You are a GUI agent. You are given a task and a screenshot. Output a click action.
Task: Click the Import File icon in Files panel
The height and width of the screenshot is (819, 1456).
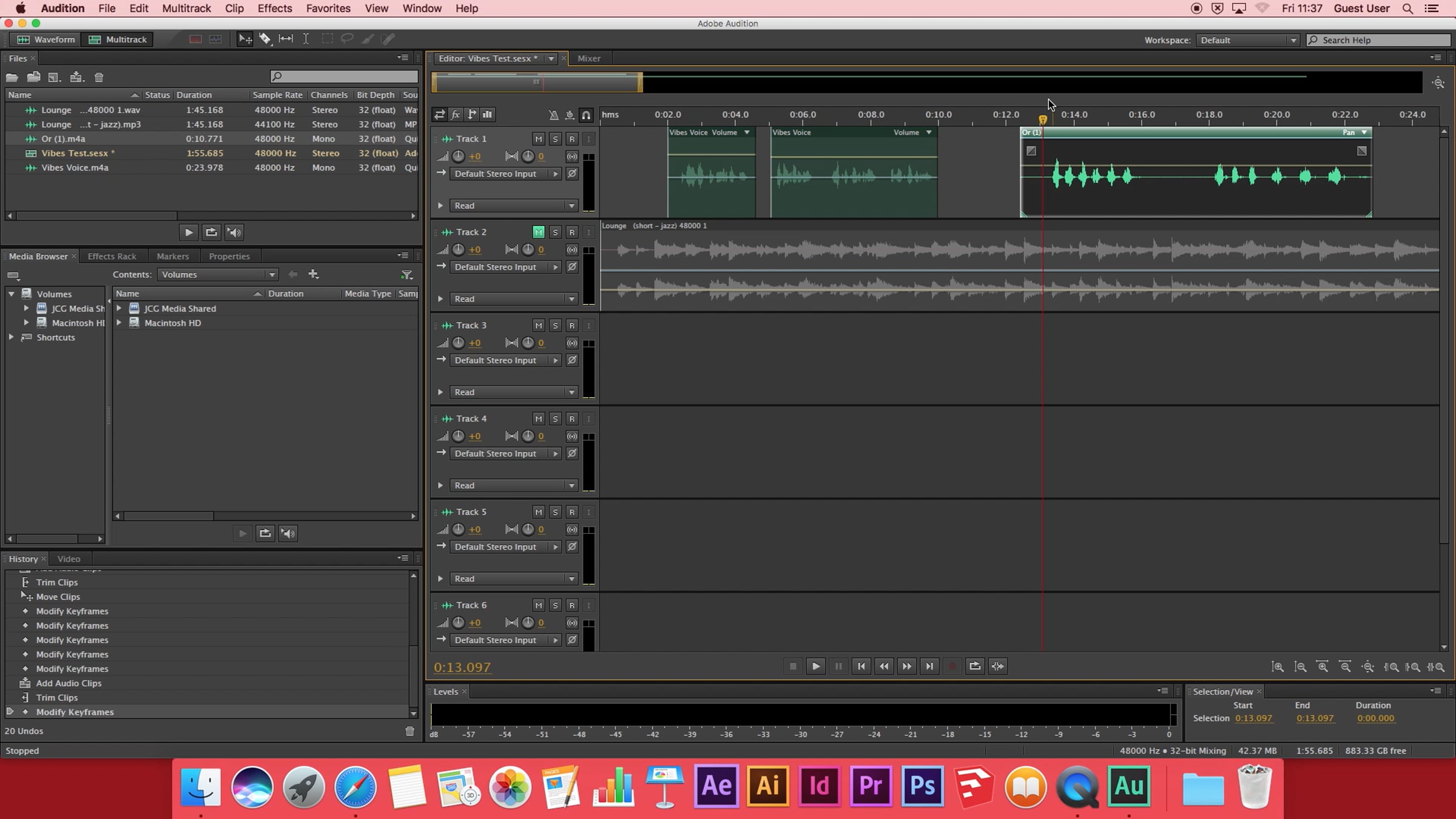click(x=33, y=77)
